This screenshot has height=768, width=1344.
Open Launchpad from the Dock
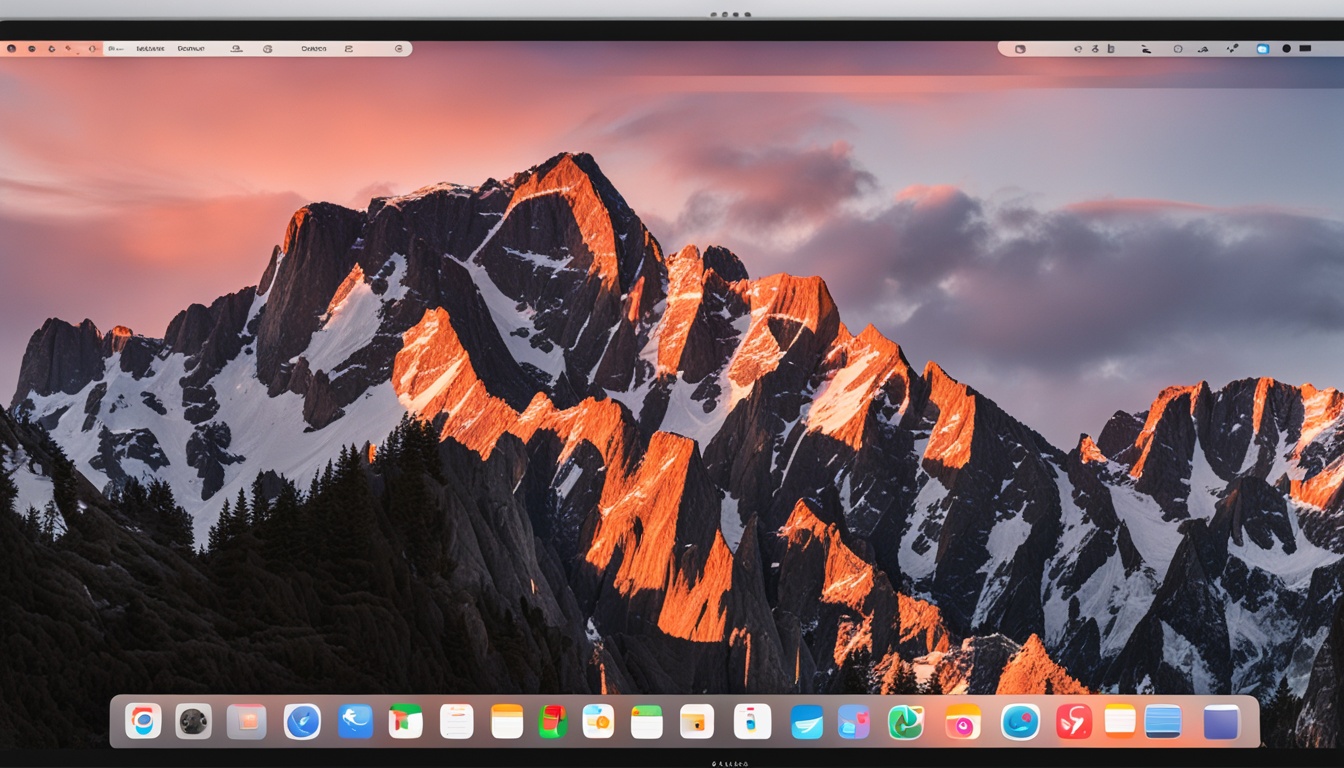[247, 721]
